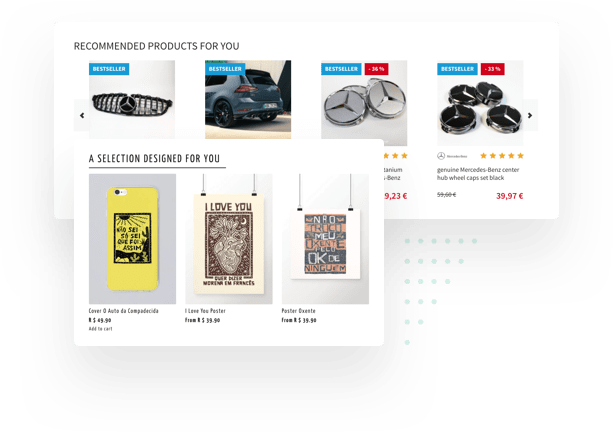Click Add to cart under phone cover
The width and height of the screenshot is (613, 432).
100,329
